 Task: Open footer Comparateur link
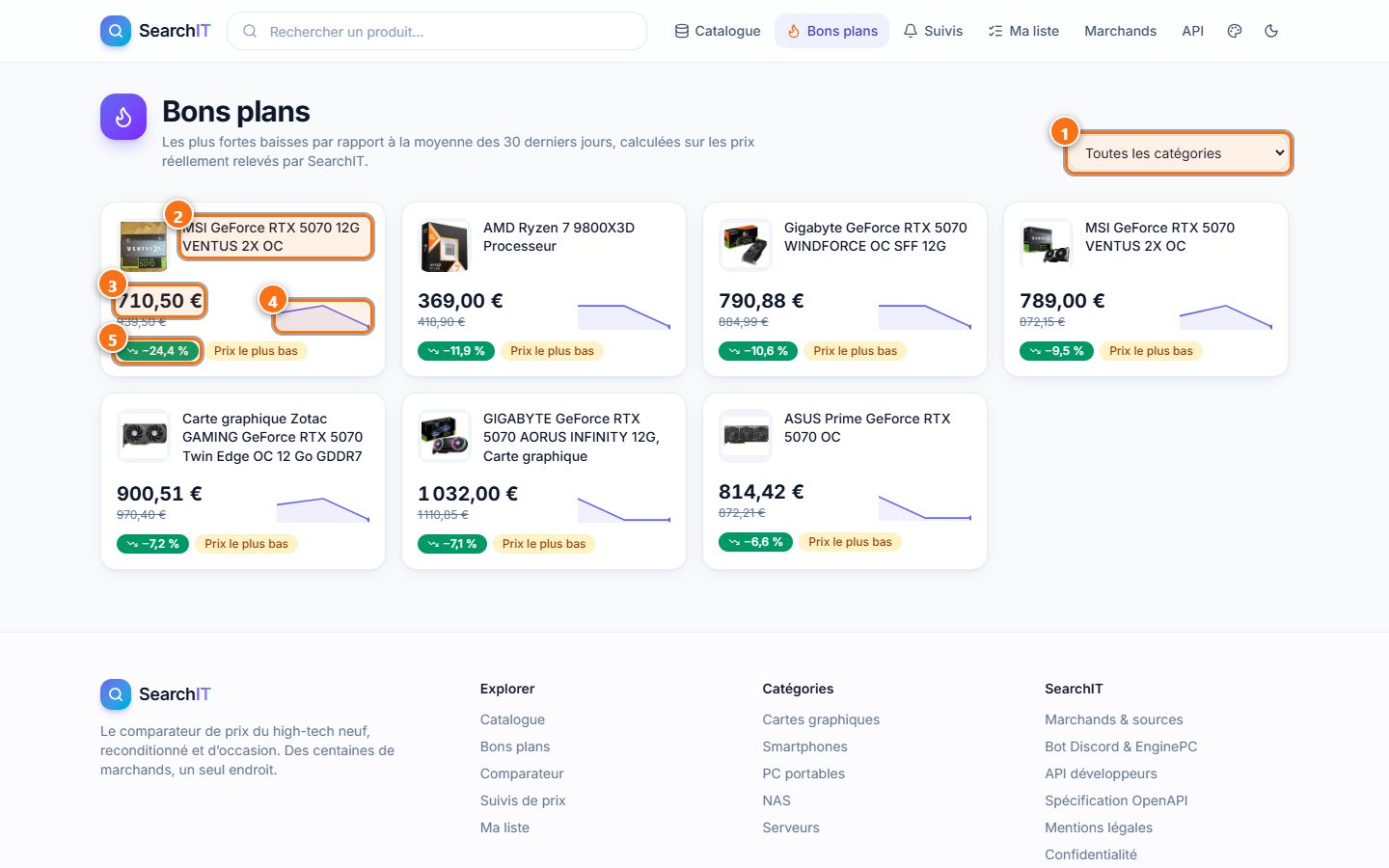(522, 773)
